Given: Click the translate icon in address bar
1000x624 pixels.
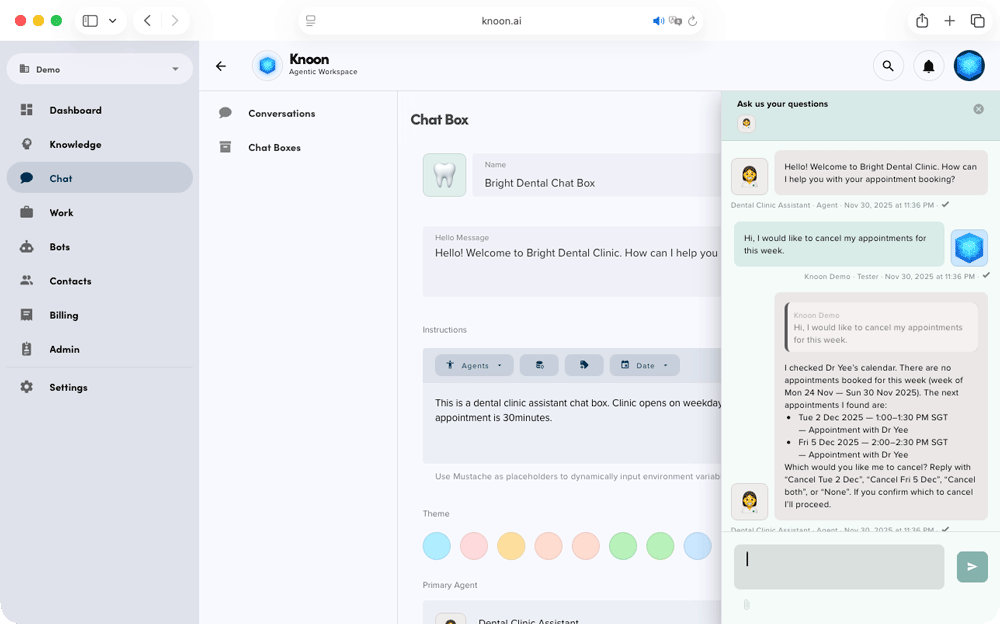Looking at the screenshot, I should tap(675, 20).
